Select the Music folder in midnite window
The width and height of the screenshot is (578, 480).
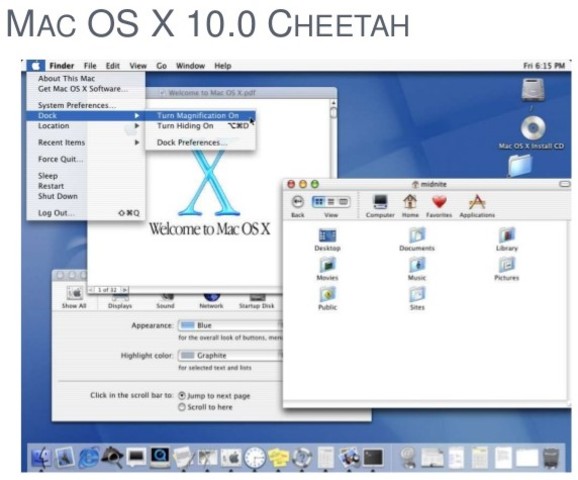tap(417, 269)
